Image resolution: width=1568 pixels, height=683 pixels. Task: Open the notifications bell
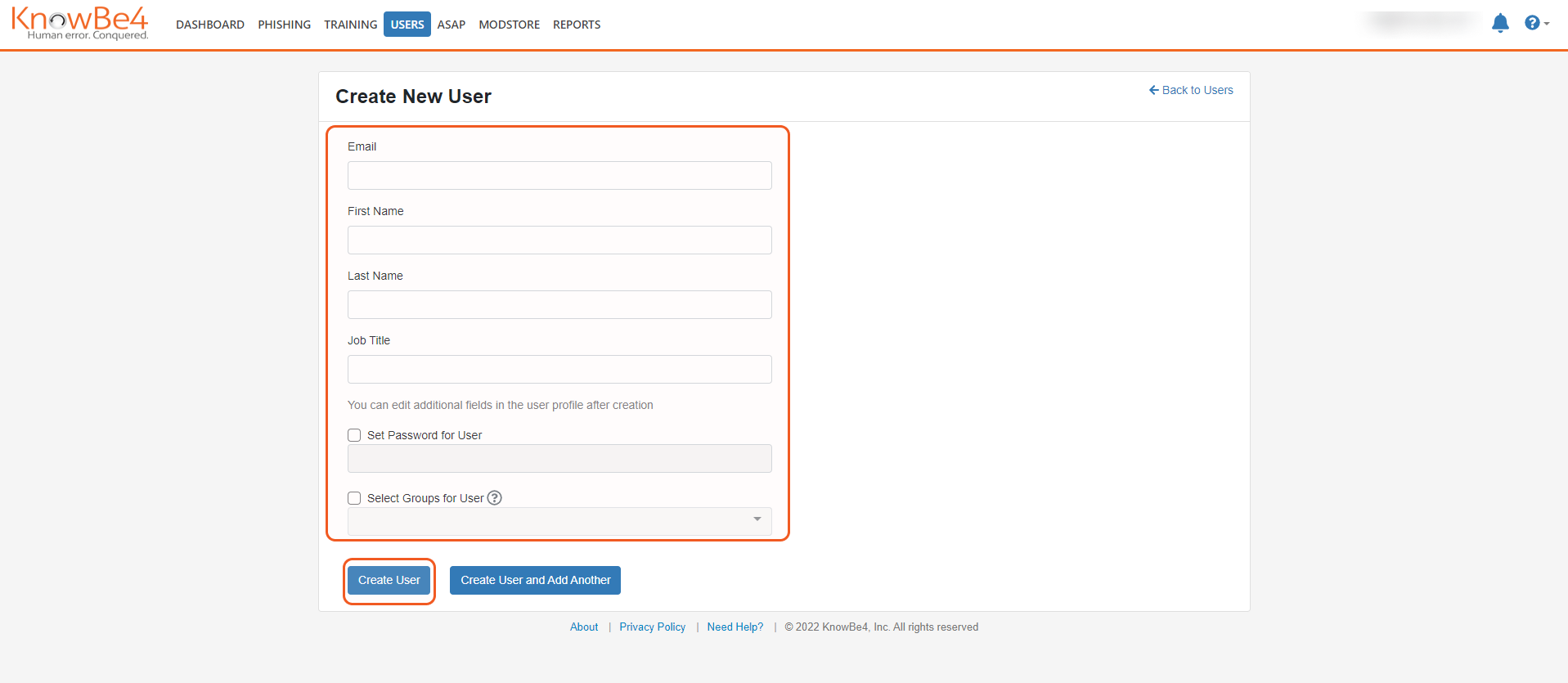pyautogui.click(x=1500, y=23)
